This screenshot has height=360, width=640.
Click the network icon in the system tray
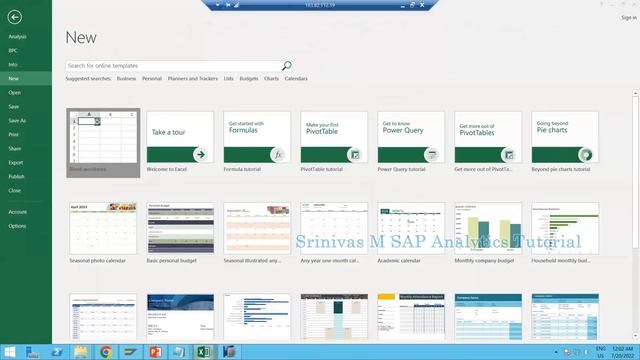pyautogui.click(x=576, y=352)
